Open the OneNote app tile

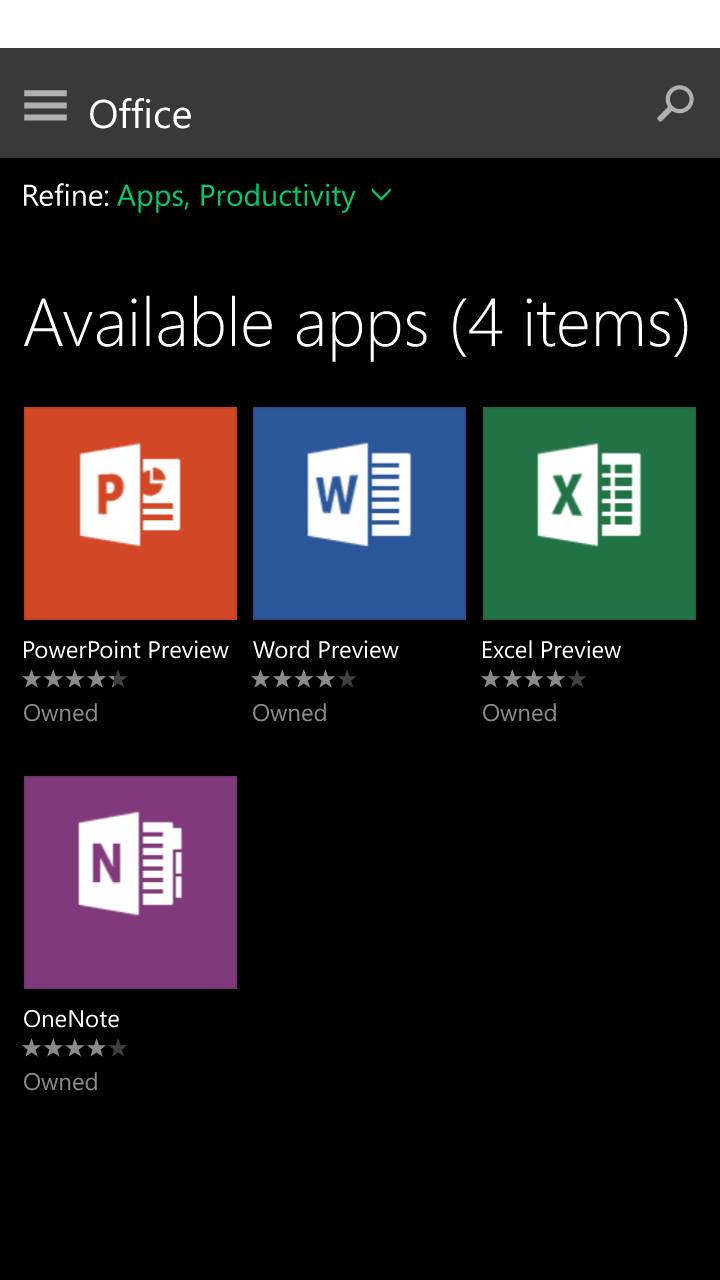tap(130, 882)
